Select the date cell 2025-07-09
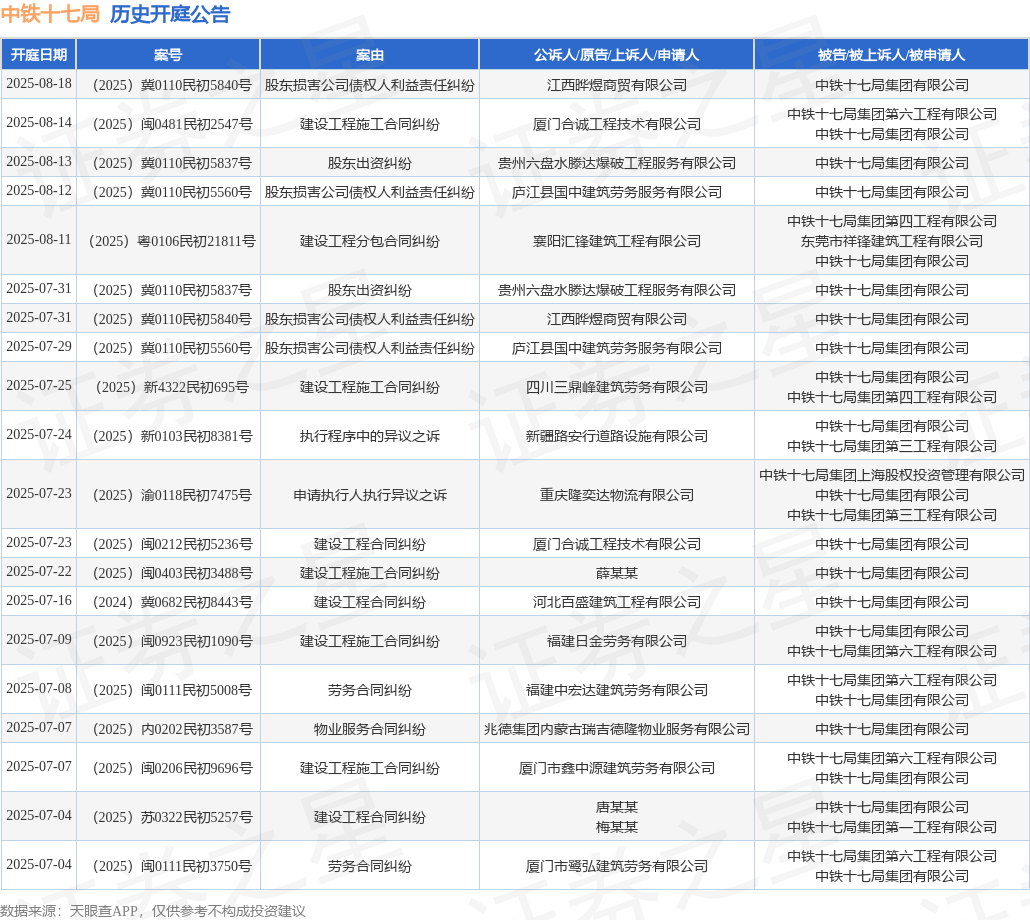This screenshot has width=1030, height=920. pyautogui.click(x=39, y=640)
